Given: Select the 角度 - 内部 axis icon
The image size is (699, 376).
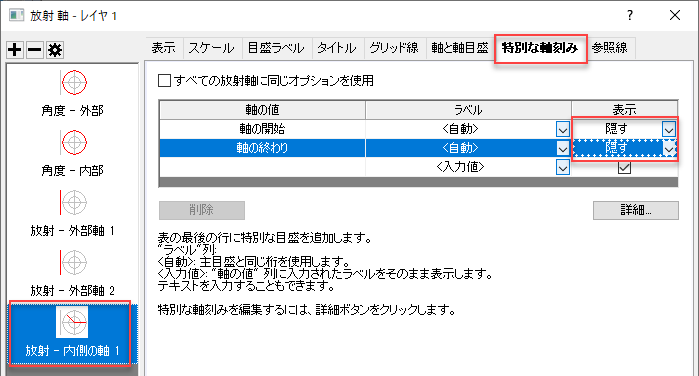Looking at the screenshot, I should [74, 142].
